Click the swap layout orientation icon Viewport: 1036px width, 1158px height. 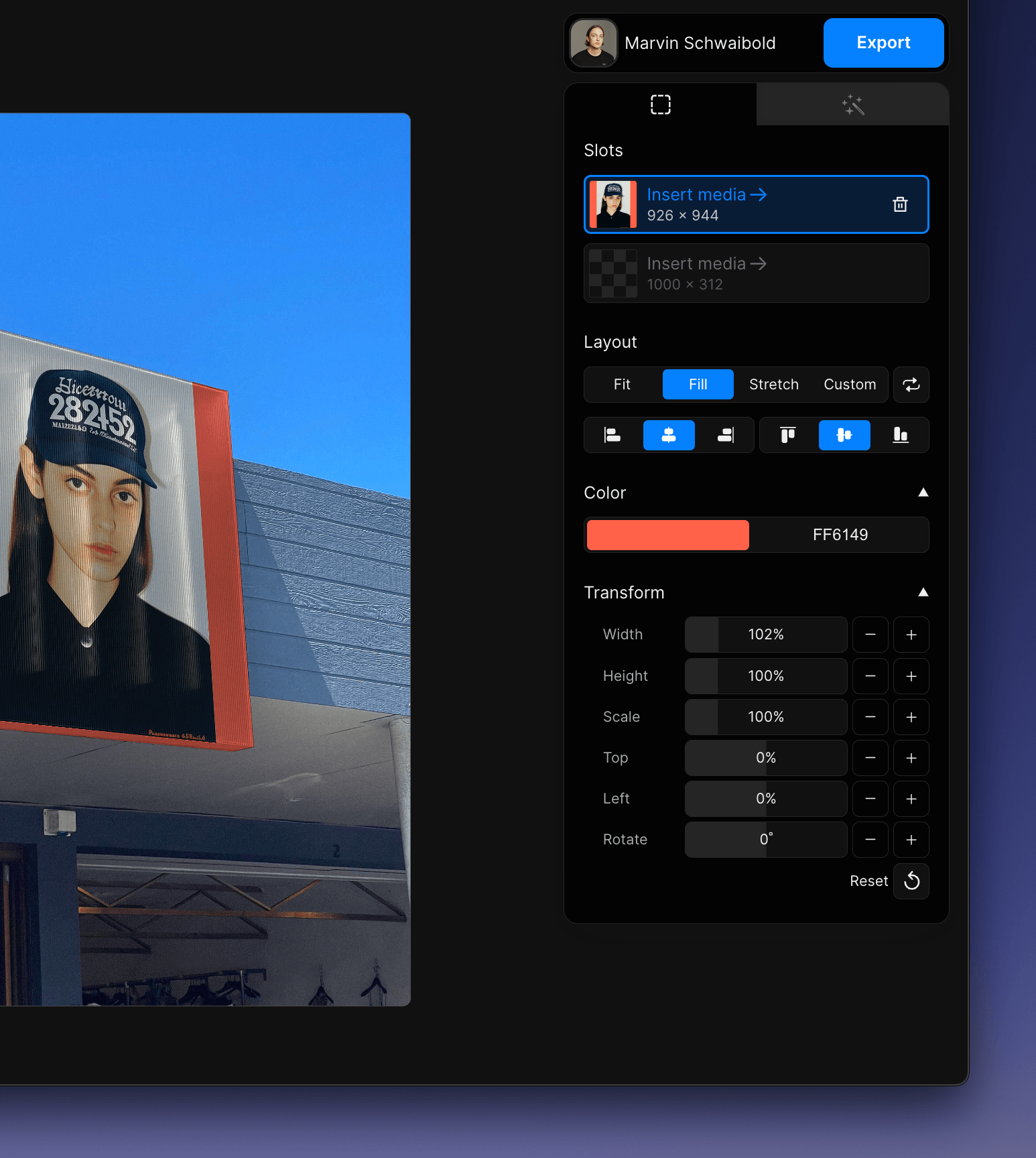(x=911, y=385)
